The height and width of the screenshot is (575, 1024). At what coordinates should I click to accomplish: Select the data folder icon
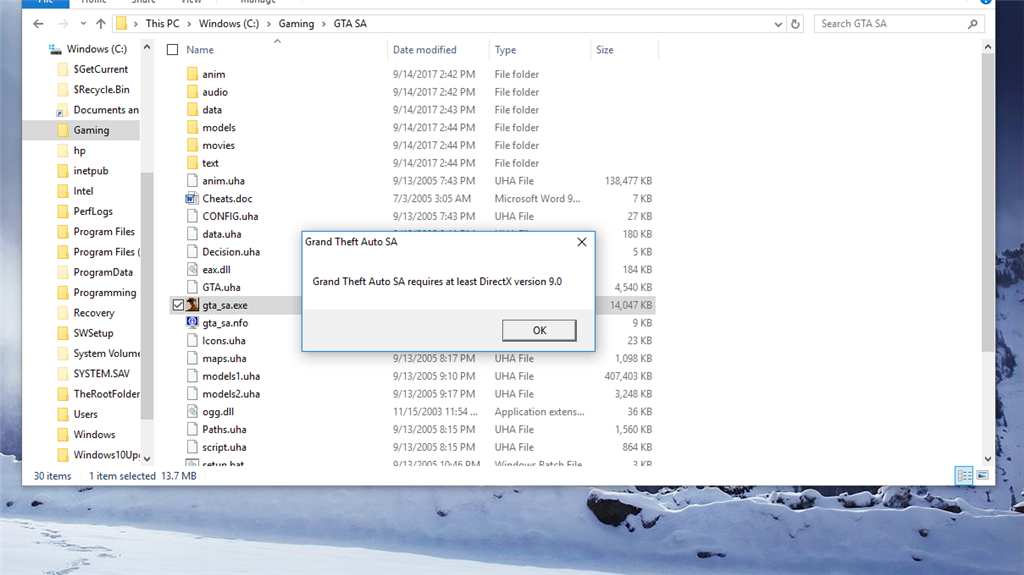(x=192, y=109)
